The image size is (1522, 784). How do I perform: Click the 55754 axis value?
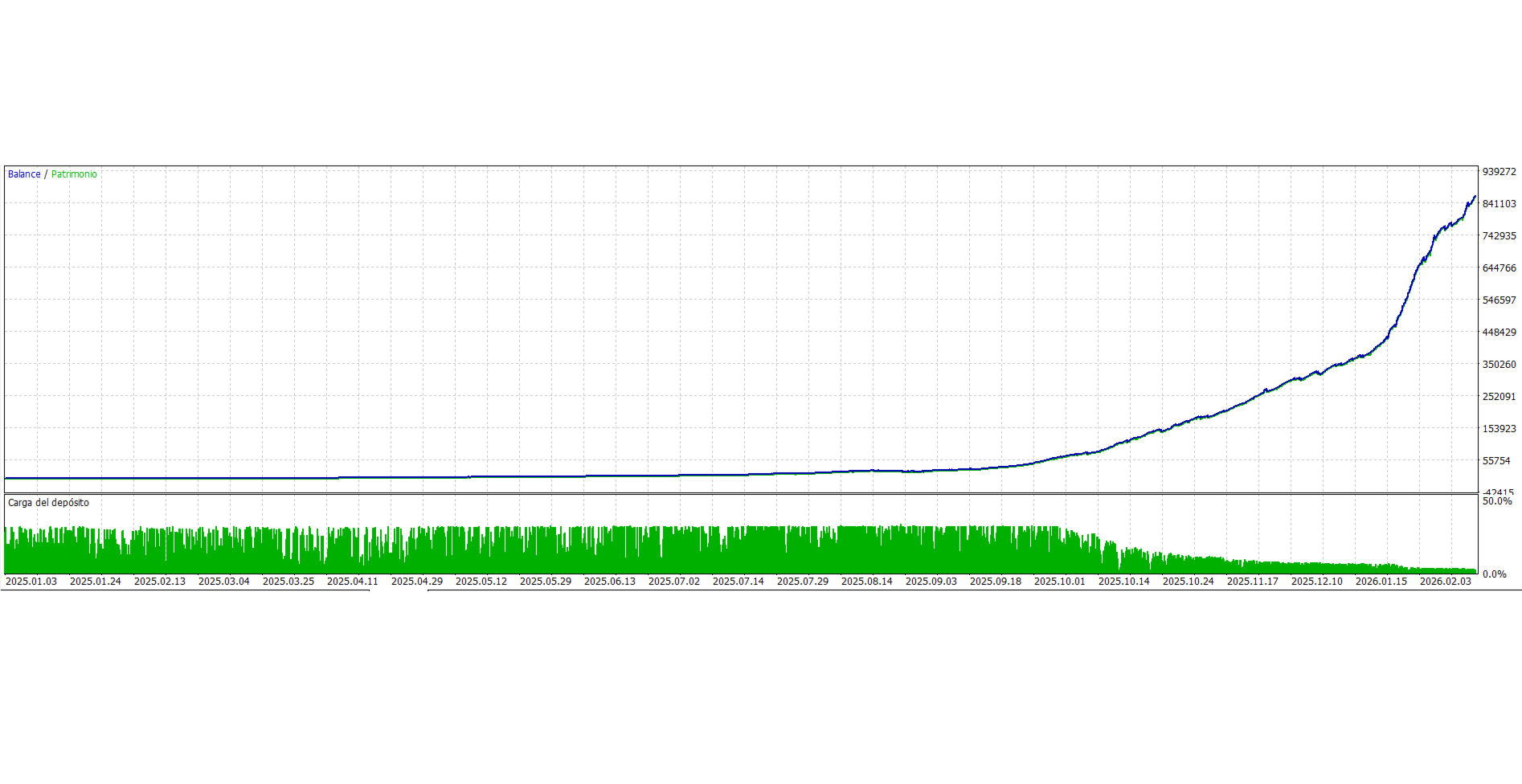coord(1496,461)
